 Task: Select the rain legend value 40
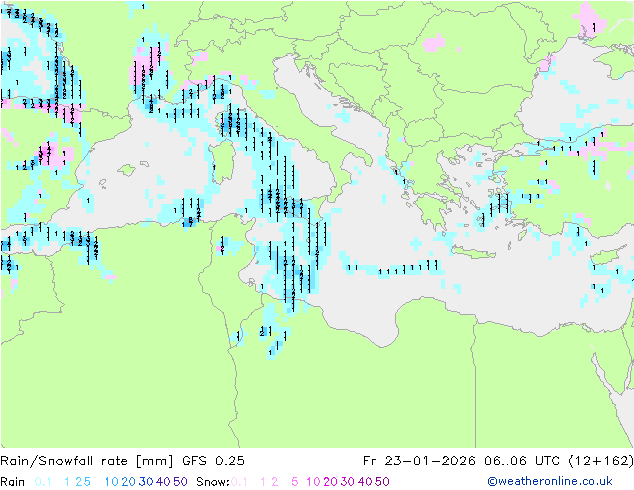(x=163, y=482)
